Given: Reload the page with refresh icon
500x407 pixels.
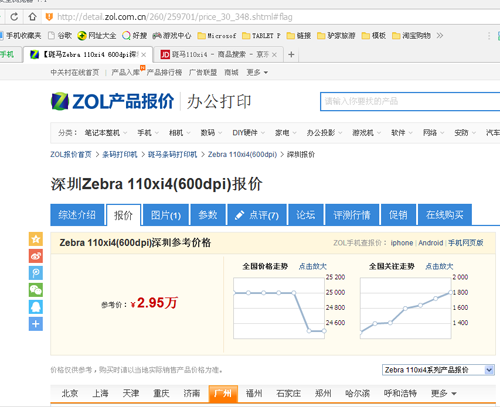Looking at the screenshot, I should (x=14, y=17).
